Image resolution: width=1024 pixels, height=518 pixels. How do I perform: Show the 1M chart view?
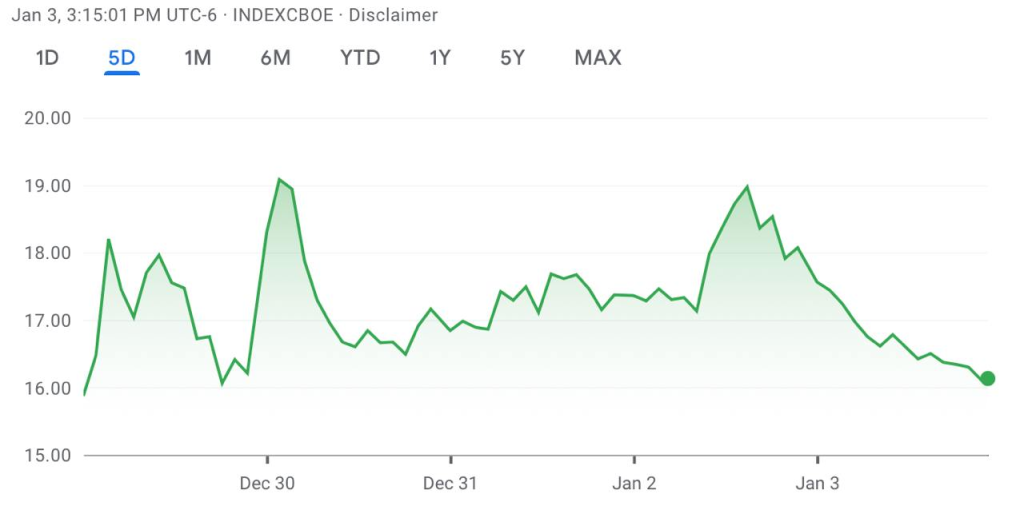coord(197,58)
